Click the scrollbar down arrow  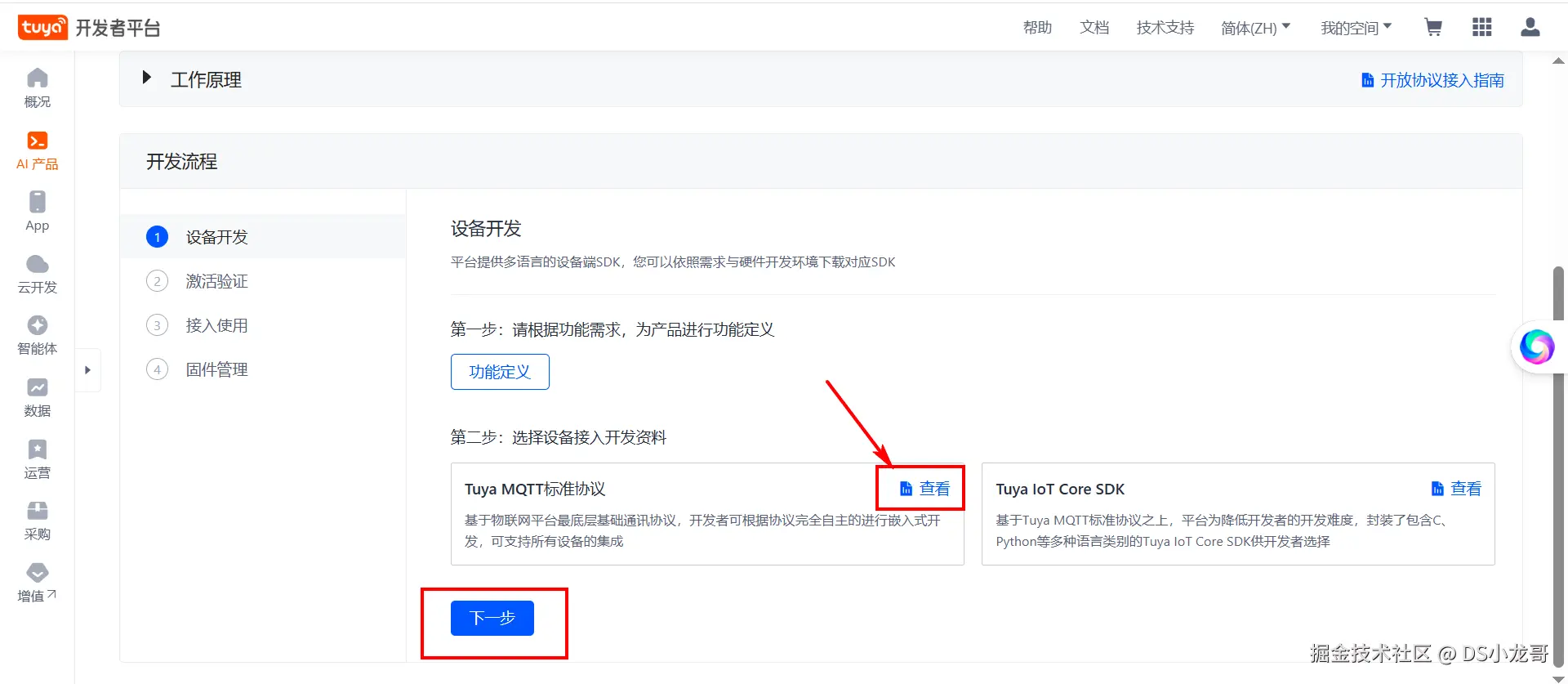[1558, 677]
